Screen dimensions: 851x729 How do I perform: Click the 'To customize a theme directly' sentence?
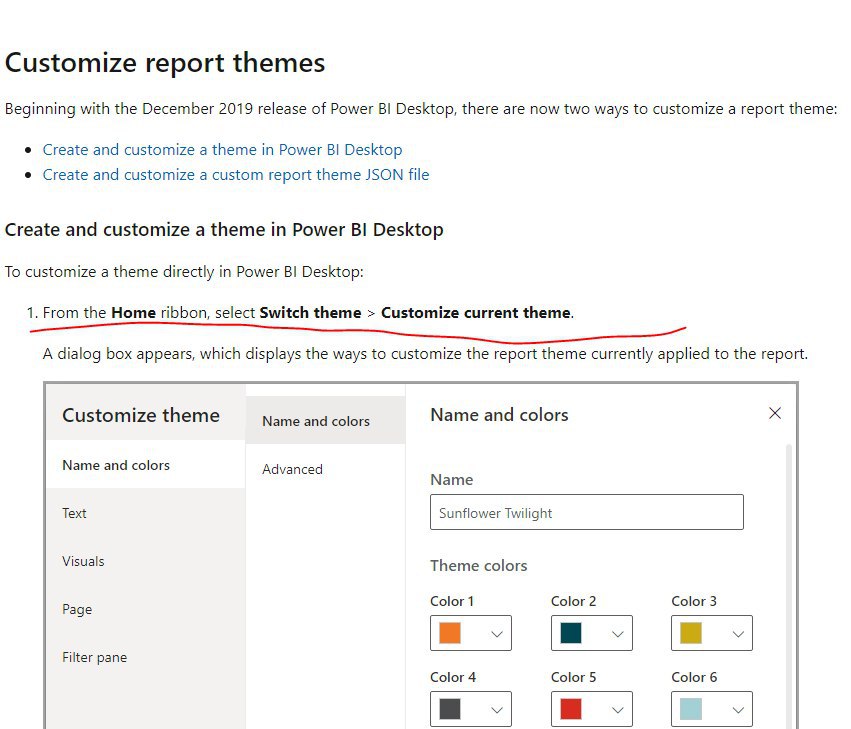click(184, 271)
